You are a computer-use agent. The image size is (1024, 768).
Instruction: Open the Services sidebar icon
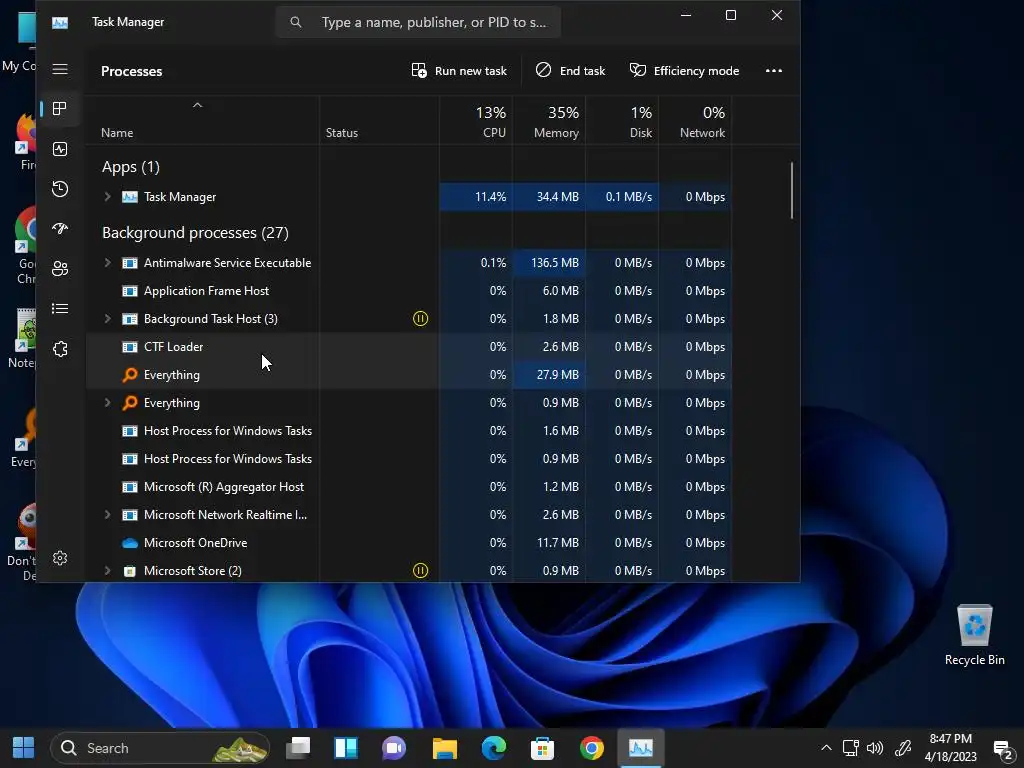[60, 349]
